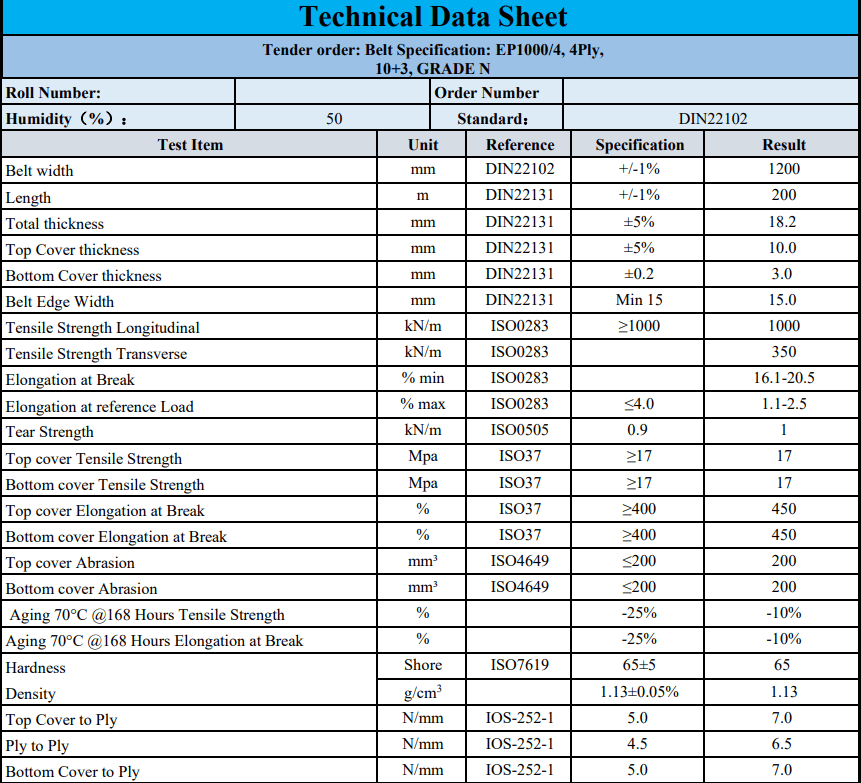Select the Tender order belt specification header

(x=433, y=59)
